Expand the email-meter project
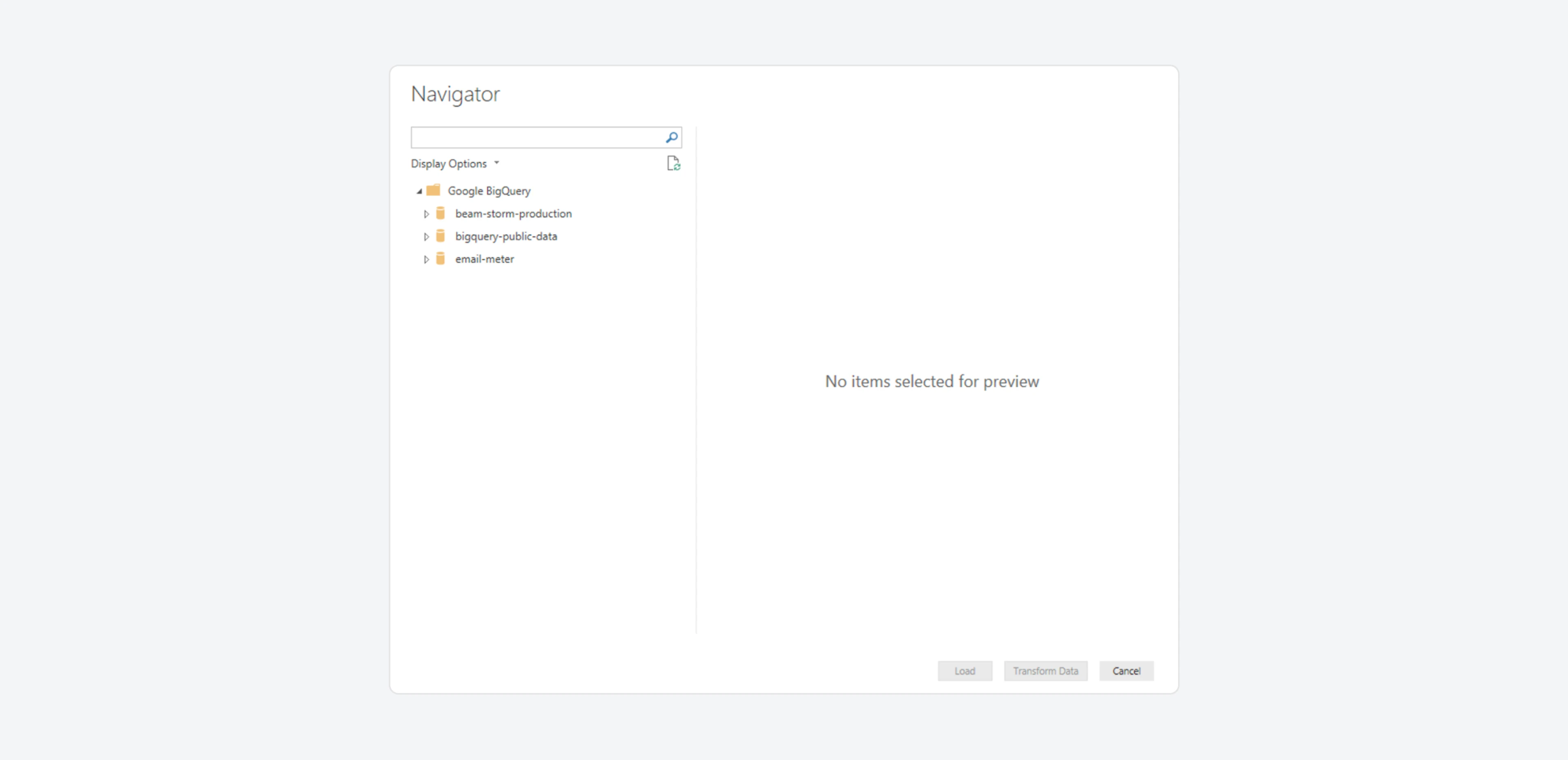1568x760 pixels. point(426,259)
